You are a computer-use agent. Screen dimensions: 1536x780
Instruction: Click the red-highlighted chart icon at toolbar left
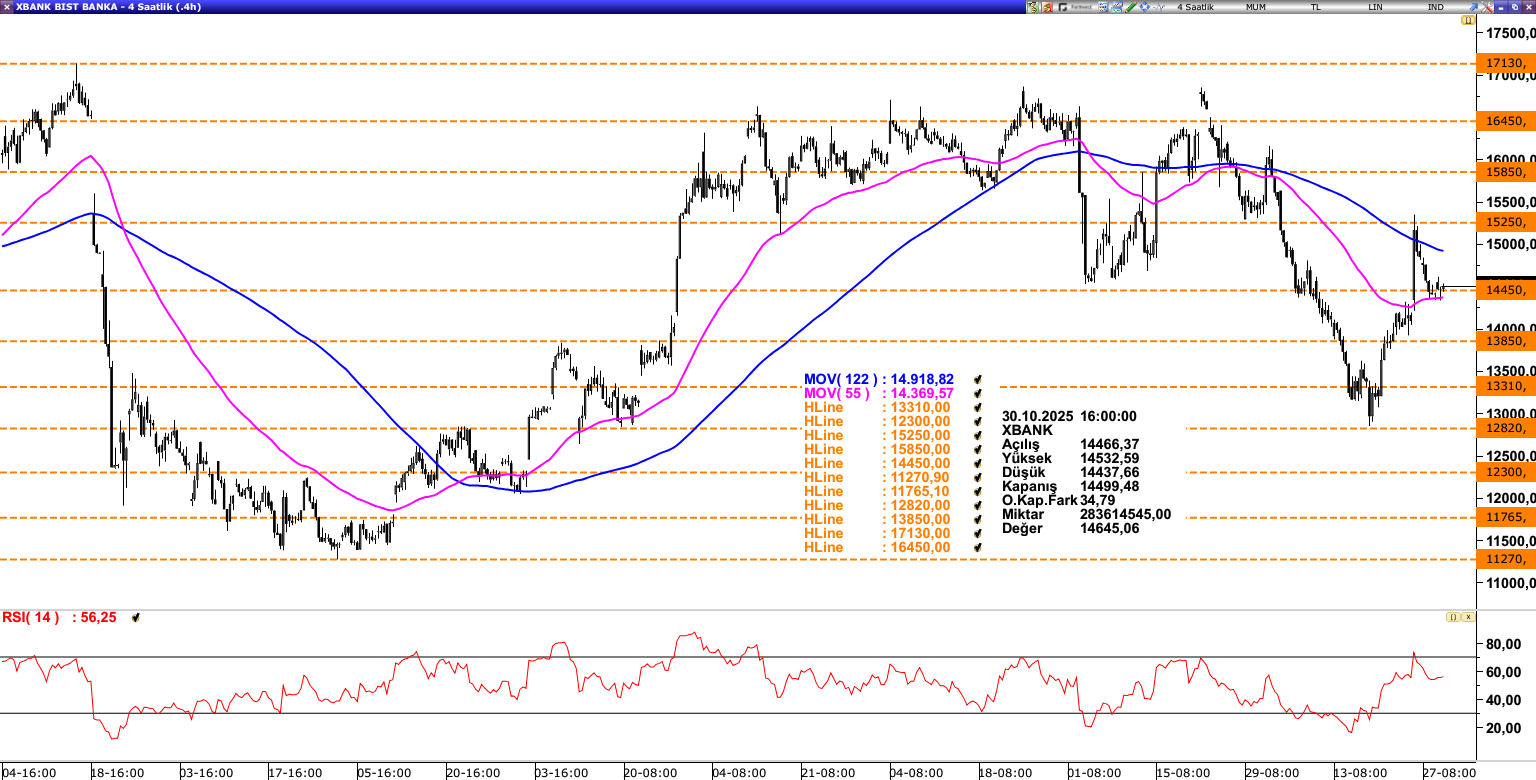(1047, 6)
